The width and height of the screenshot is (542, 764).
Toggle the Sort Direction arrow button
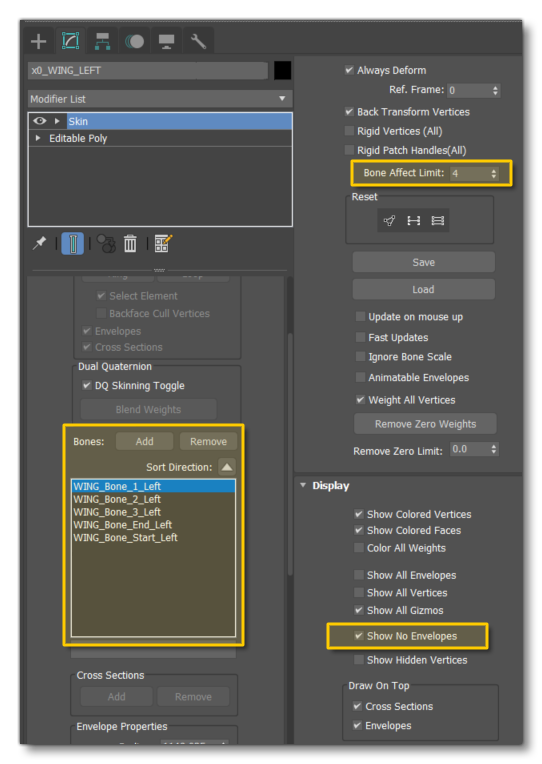tap(227, 467)
